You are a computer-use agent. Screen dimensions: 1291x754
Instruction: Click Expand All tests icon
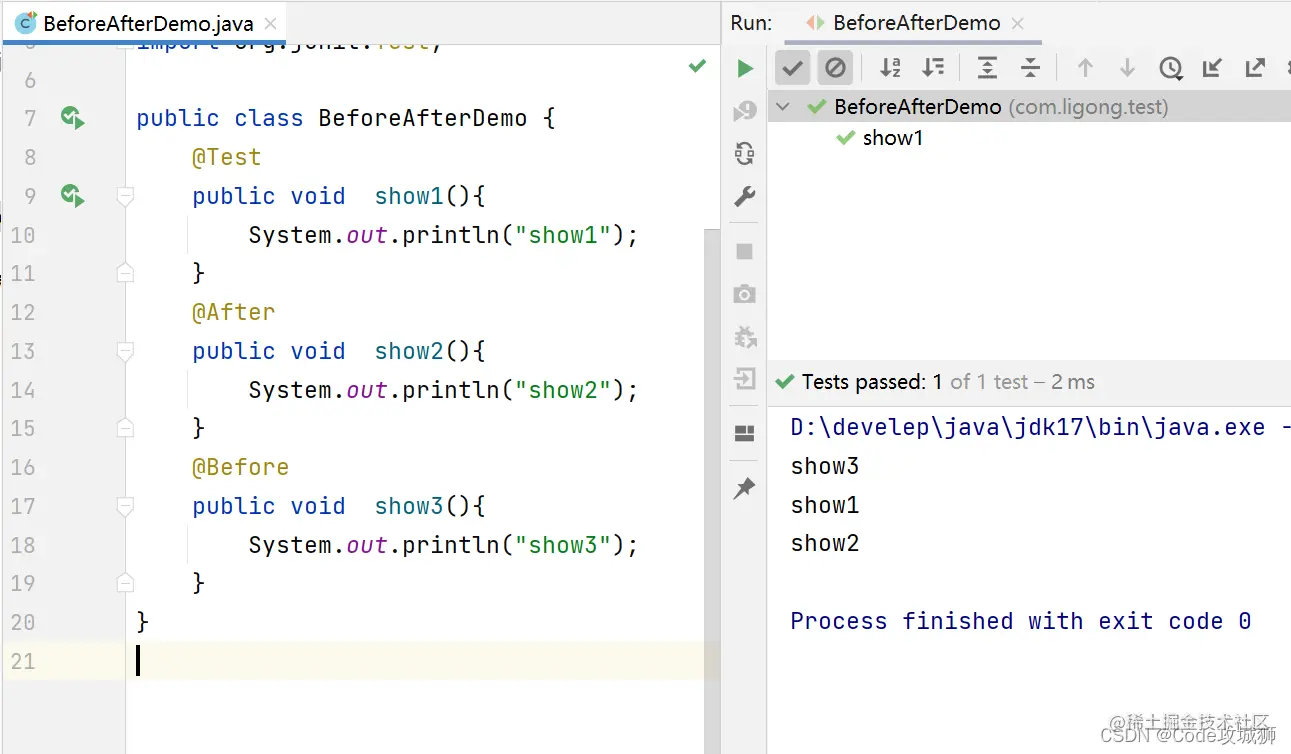[987, 68]
